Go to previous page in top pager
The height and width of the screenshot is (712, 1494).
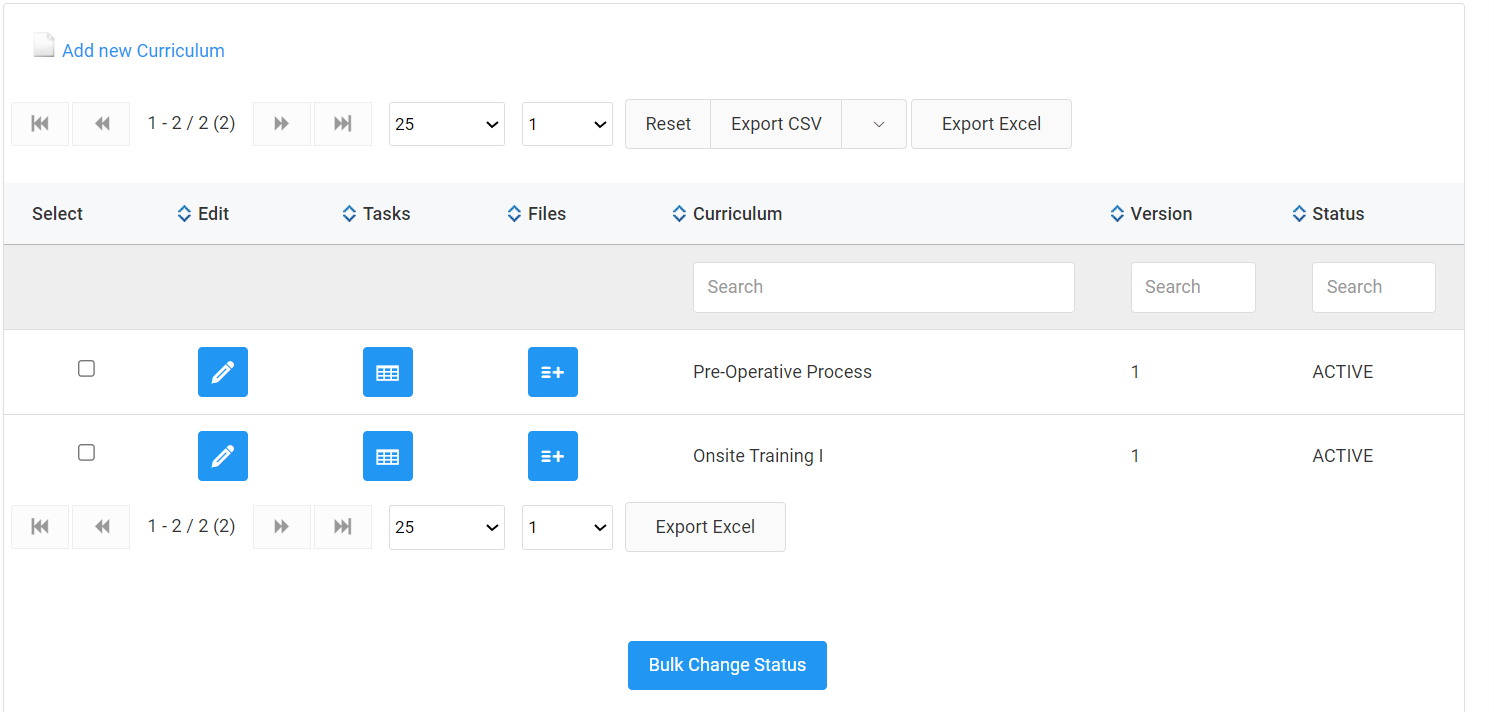[101, 124]
